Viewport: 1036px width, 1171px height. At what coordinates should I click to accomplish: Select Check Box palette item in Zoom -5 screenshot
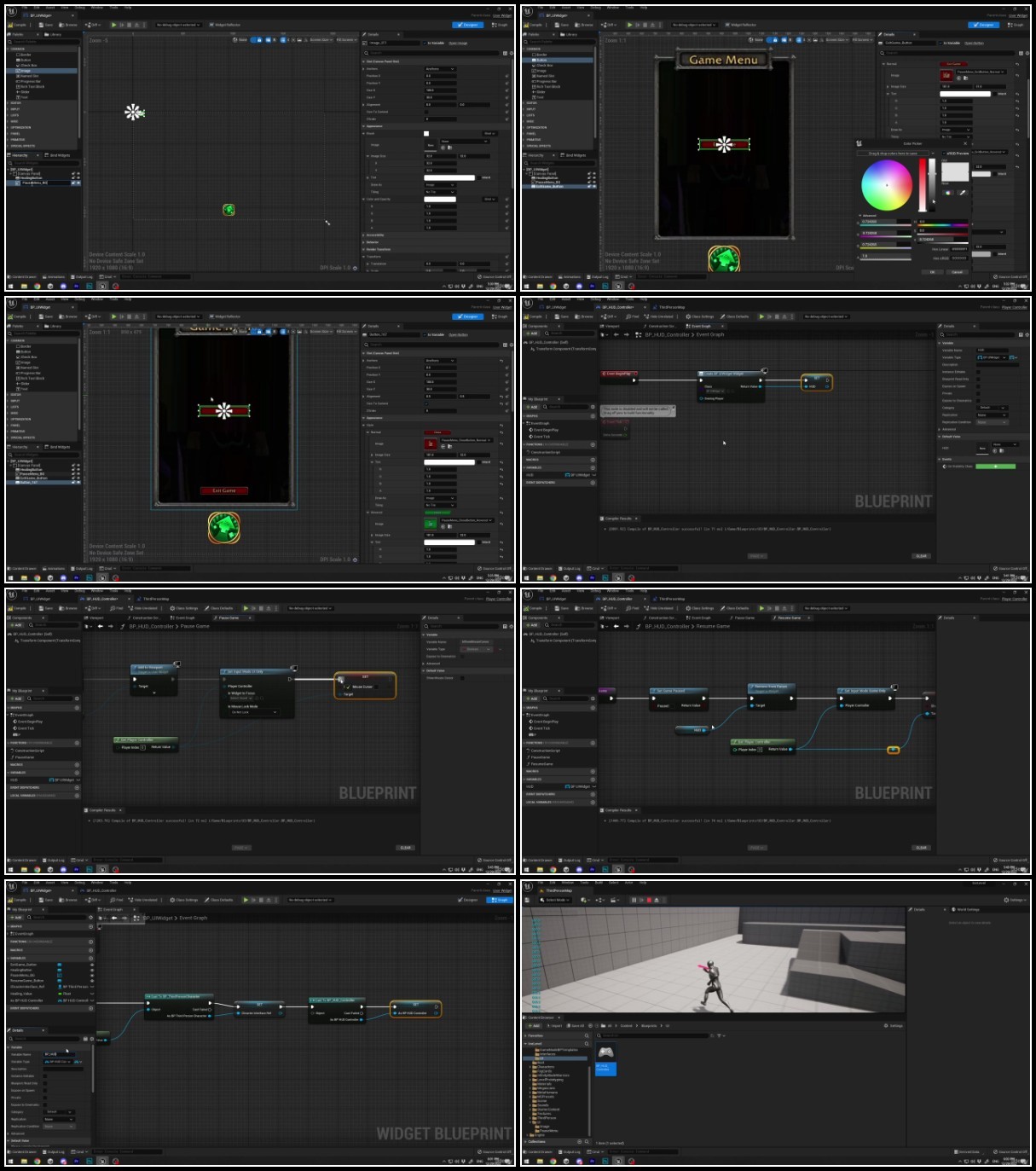tap(28, 65)
